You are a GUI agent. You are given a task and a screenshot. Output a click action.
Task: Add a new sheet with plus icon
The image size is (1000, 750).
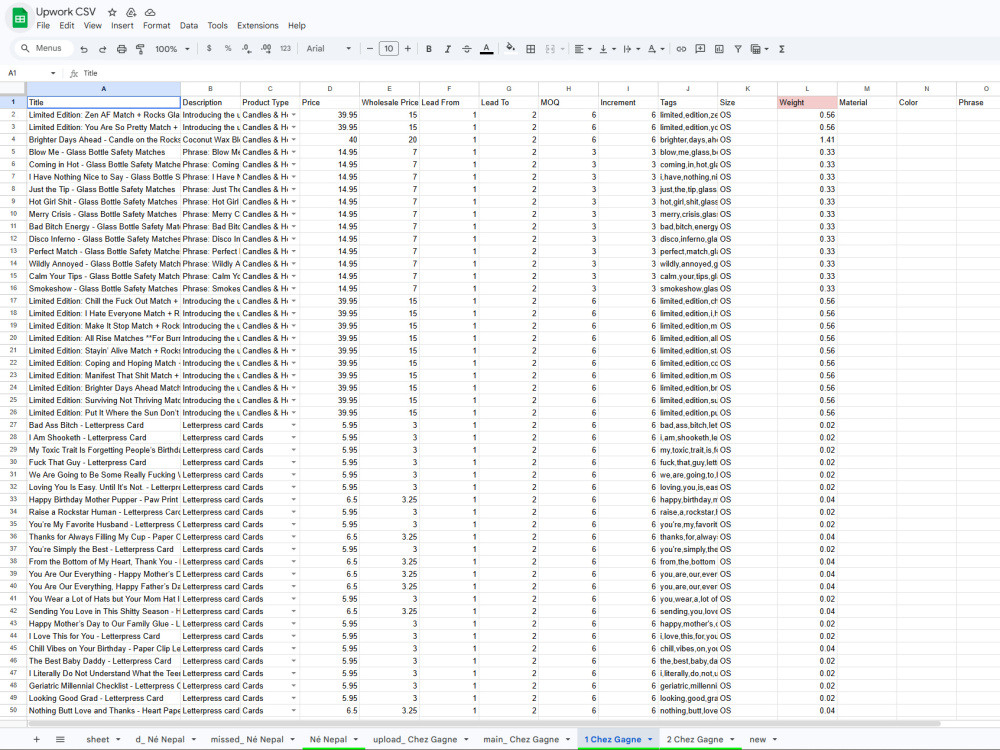36,739
